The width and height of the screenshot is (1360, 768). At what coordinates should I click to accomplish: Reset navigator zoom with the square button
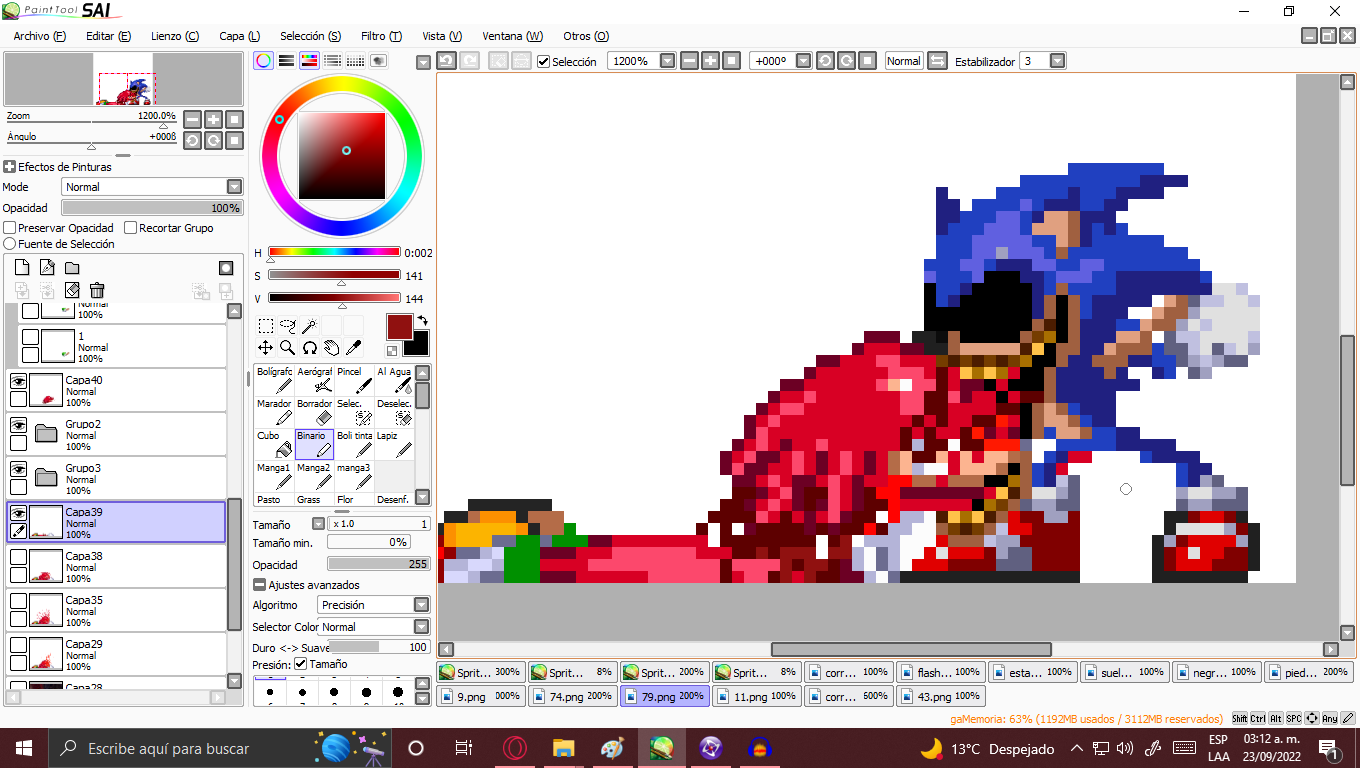[234, 119]
